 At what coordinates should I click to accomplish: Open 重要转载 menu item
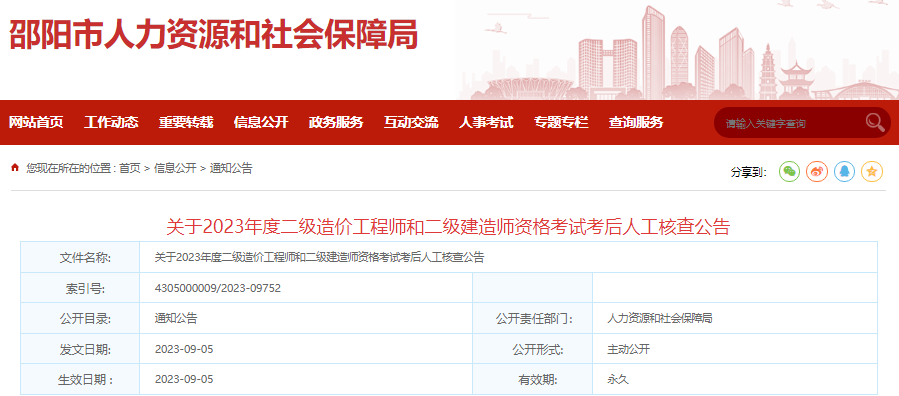pyautogui.click(x=186, y=122)
